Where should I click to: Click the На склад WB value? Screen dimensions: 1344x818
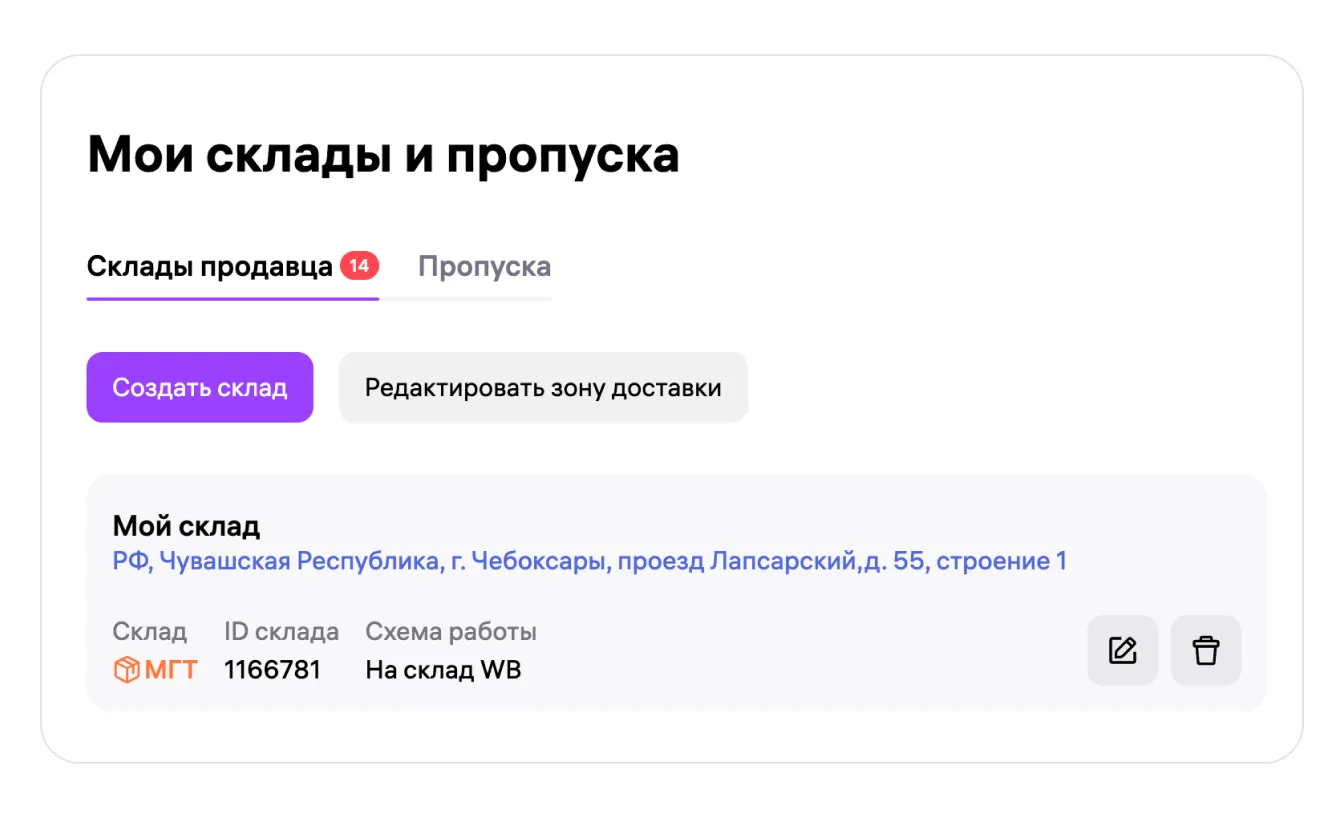point(443,670)
